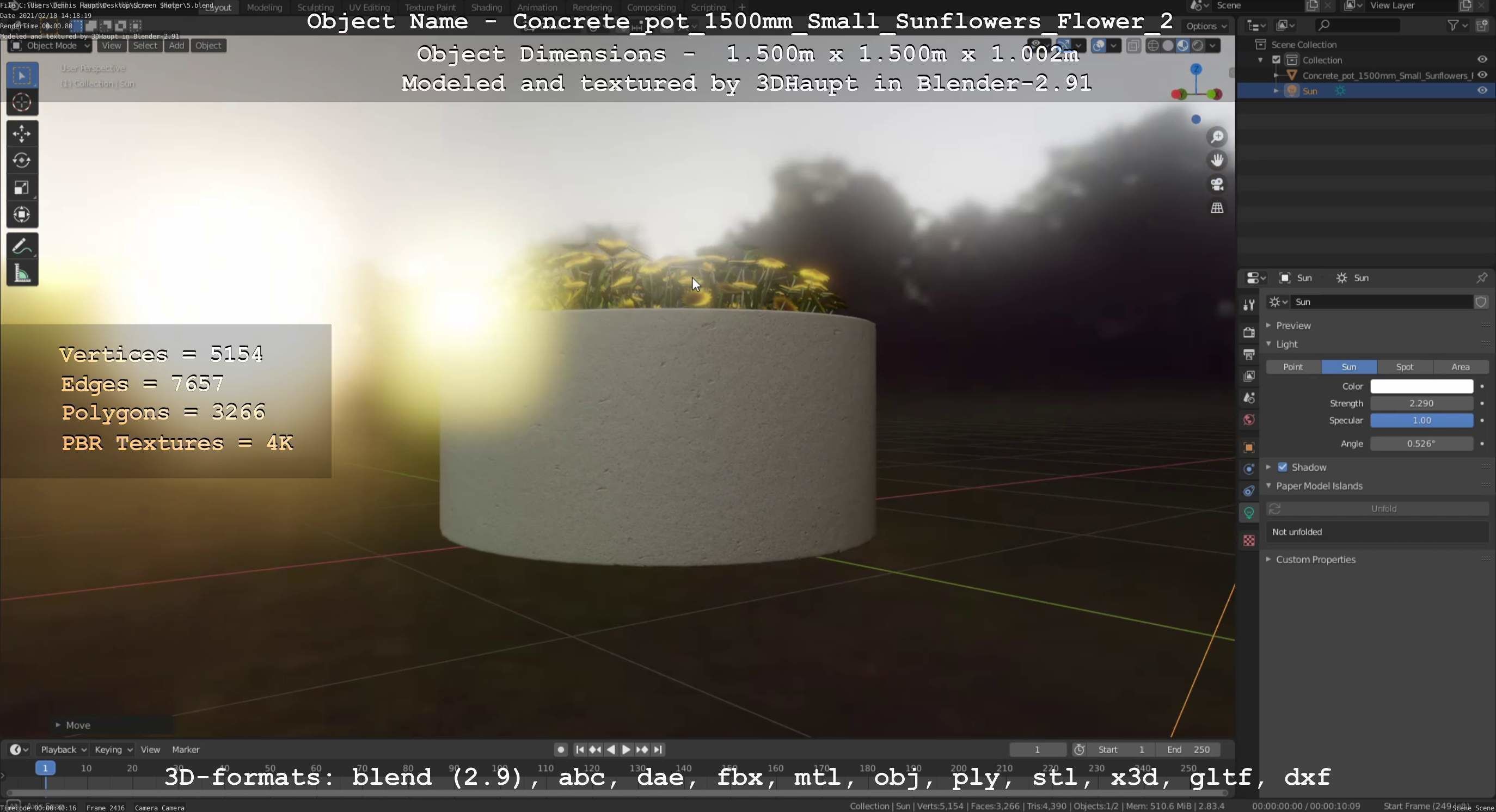
Task: Open the Render properties tab
Action: point(1249,333)
